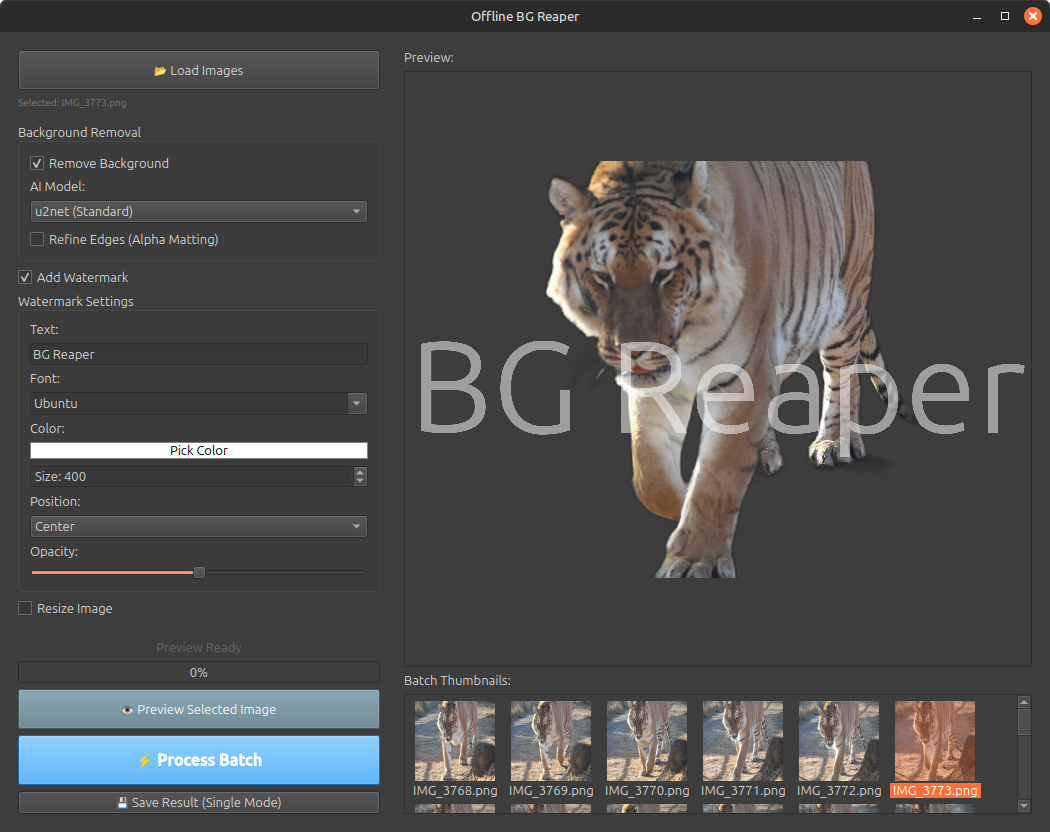Click the Size 400 spin field

tap(192, 476)
